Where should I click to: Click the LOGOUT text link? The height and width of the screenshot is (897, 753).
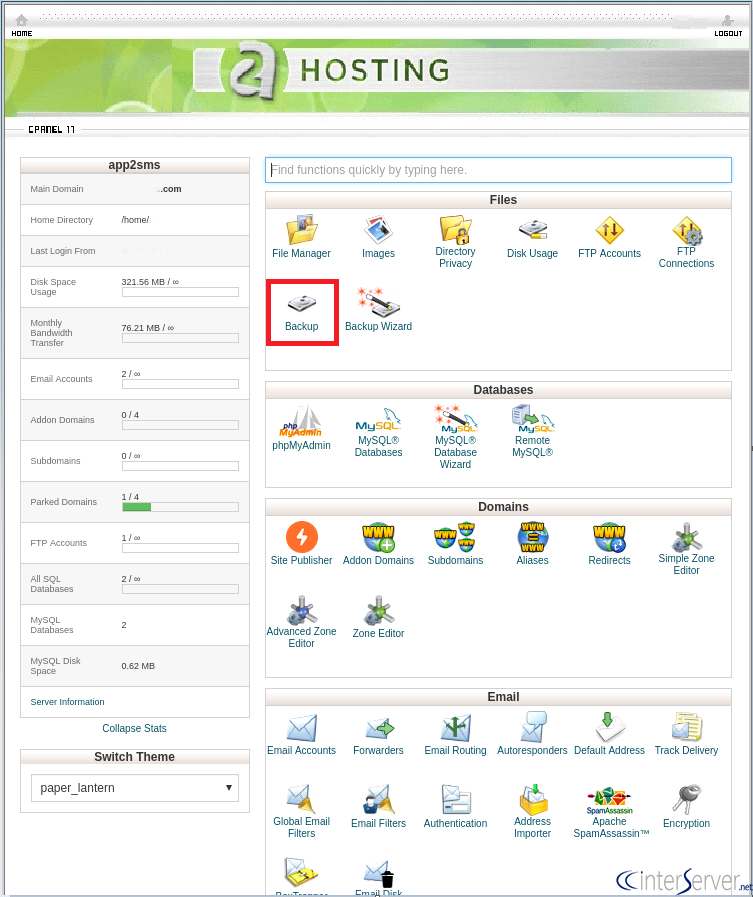[x=728, y=33]
